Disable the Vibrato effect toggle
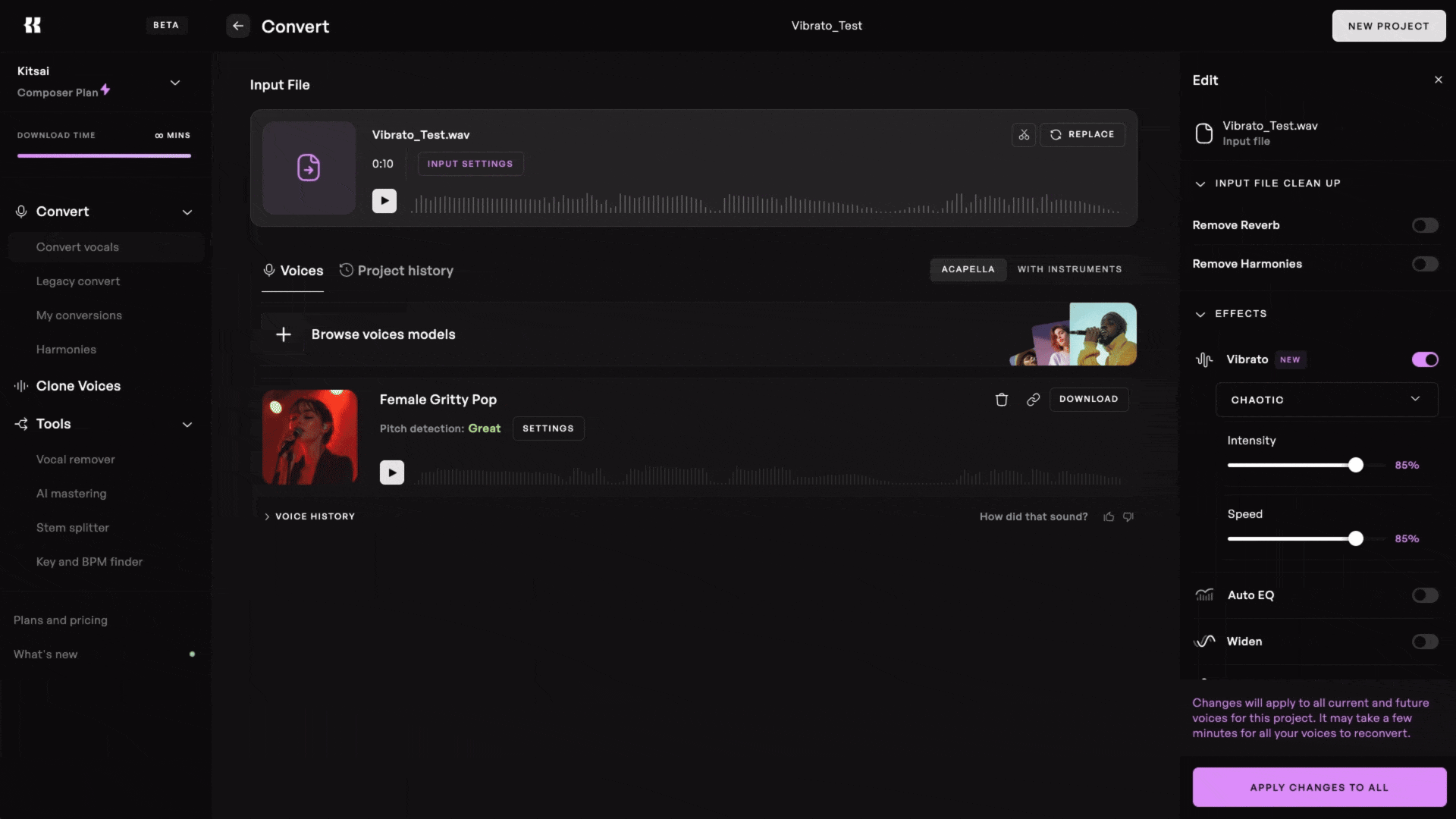1456x819 pixels. coord(1425,359)
